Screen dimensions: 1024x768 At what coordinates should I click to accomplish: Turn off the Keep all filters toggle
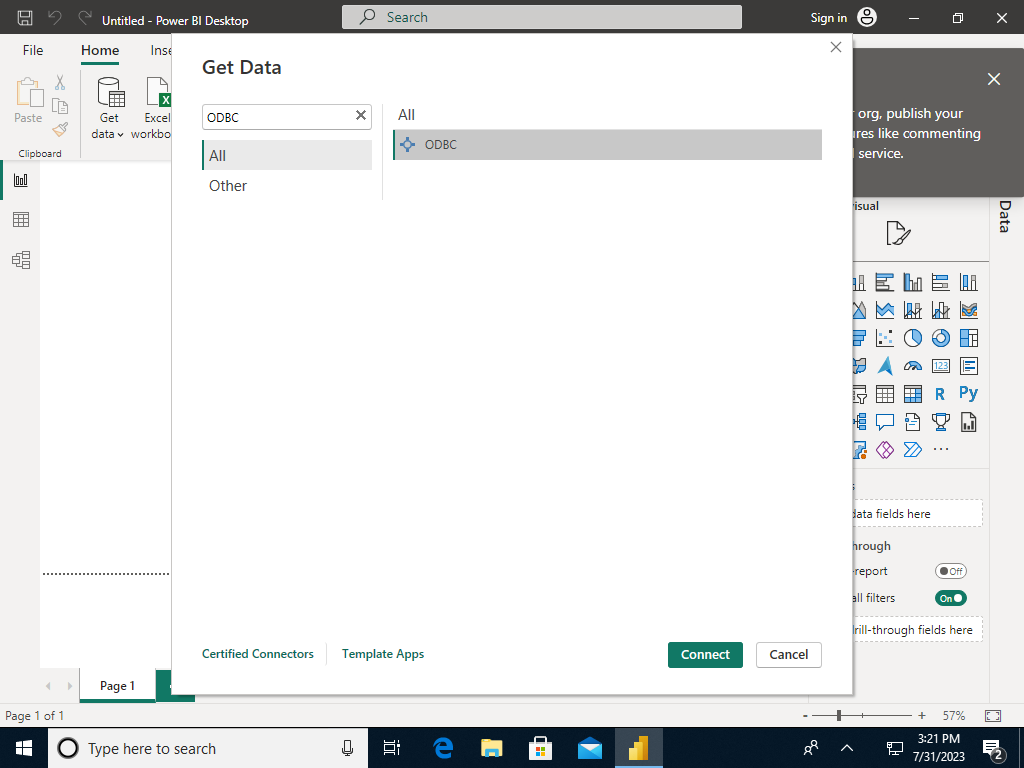coord(950,597)
